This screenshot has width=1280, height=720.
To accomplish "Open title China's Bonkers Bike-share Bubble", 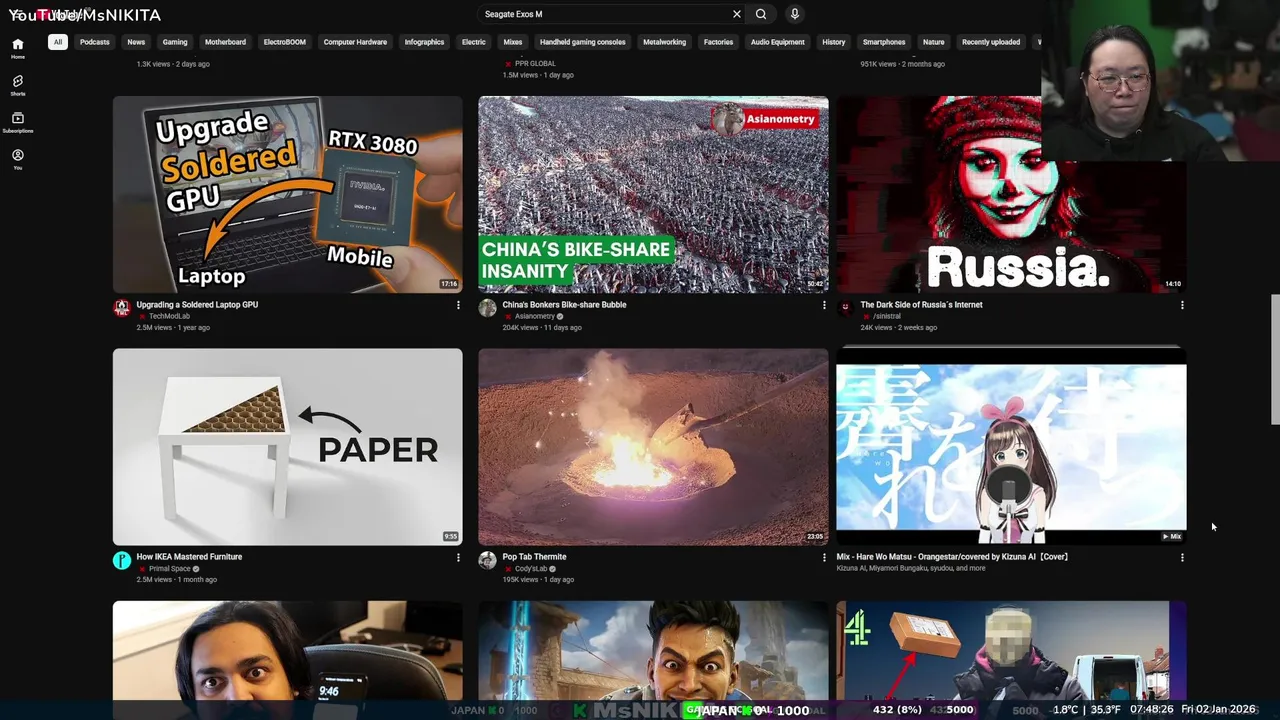I will 564,305.
